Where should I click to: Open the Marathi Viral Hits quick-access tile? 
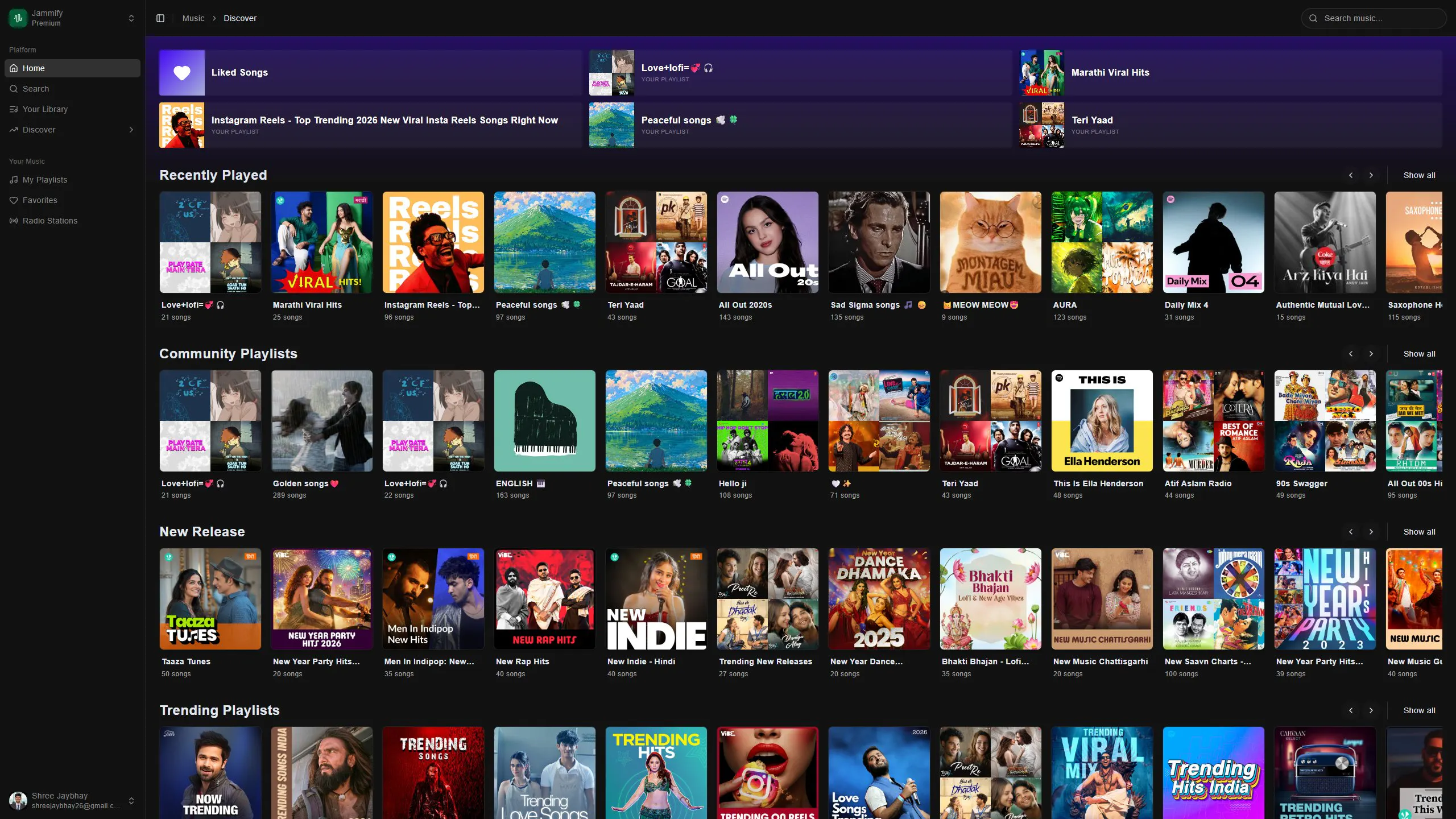pyautogui.click(x=1231, y=72)
